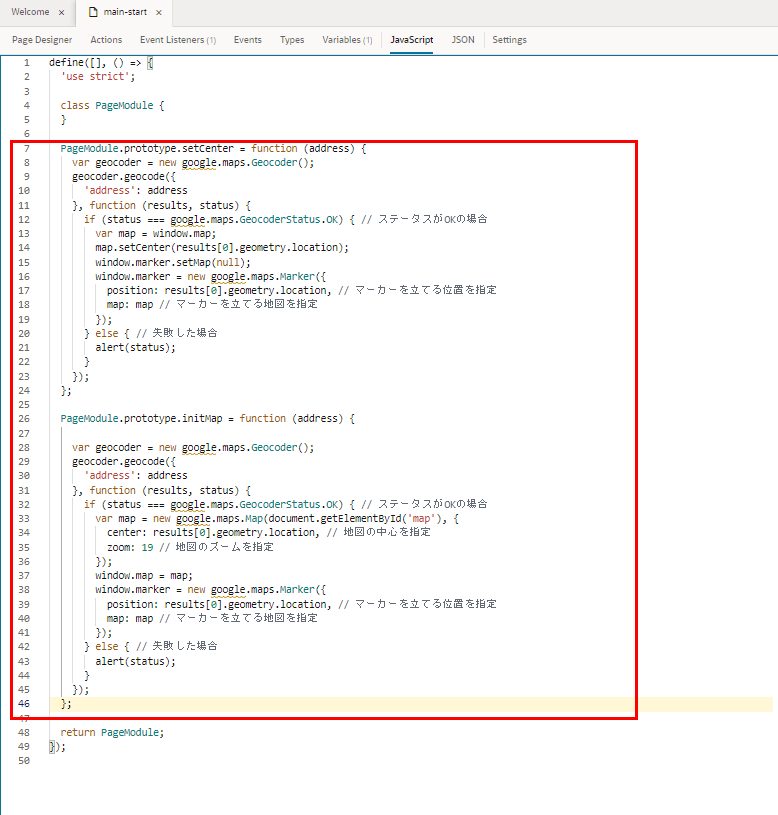Close the main-start tab
This screenshot has height=815, width=778.
[x=158, y=13]
